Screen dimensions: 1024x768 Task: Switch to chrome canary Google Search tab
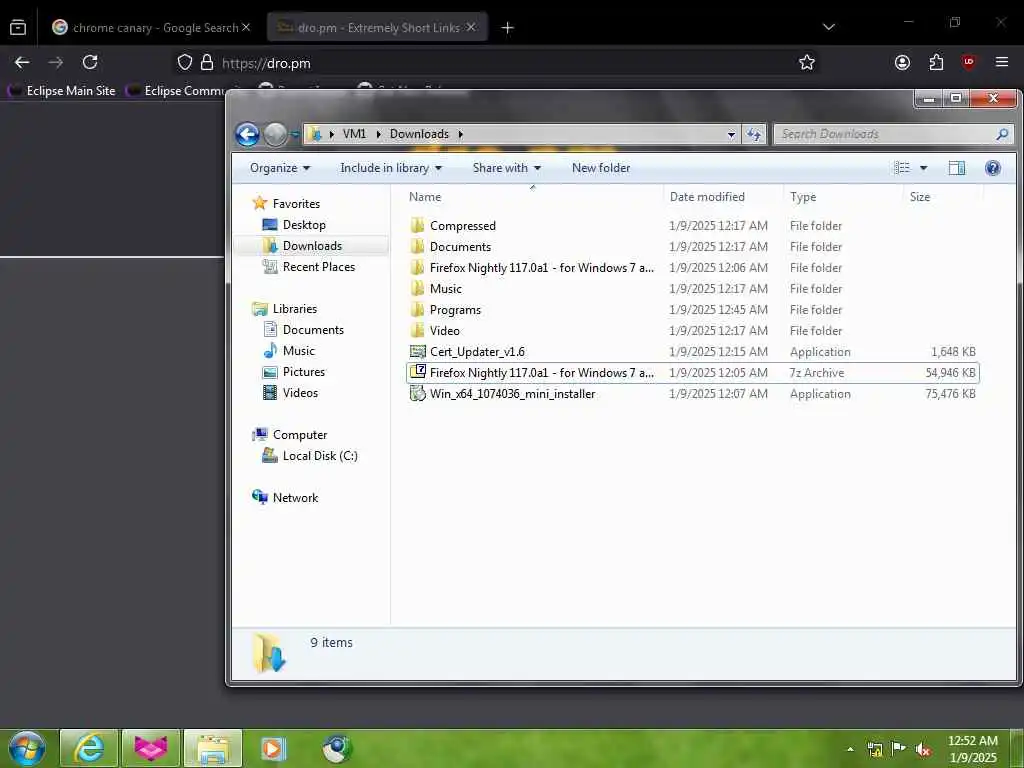coord(145,27)
